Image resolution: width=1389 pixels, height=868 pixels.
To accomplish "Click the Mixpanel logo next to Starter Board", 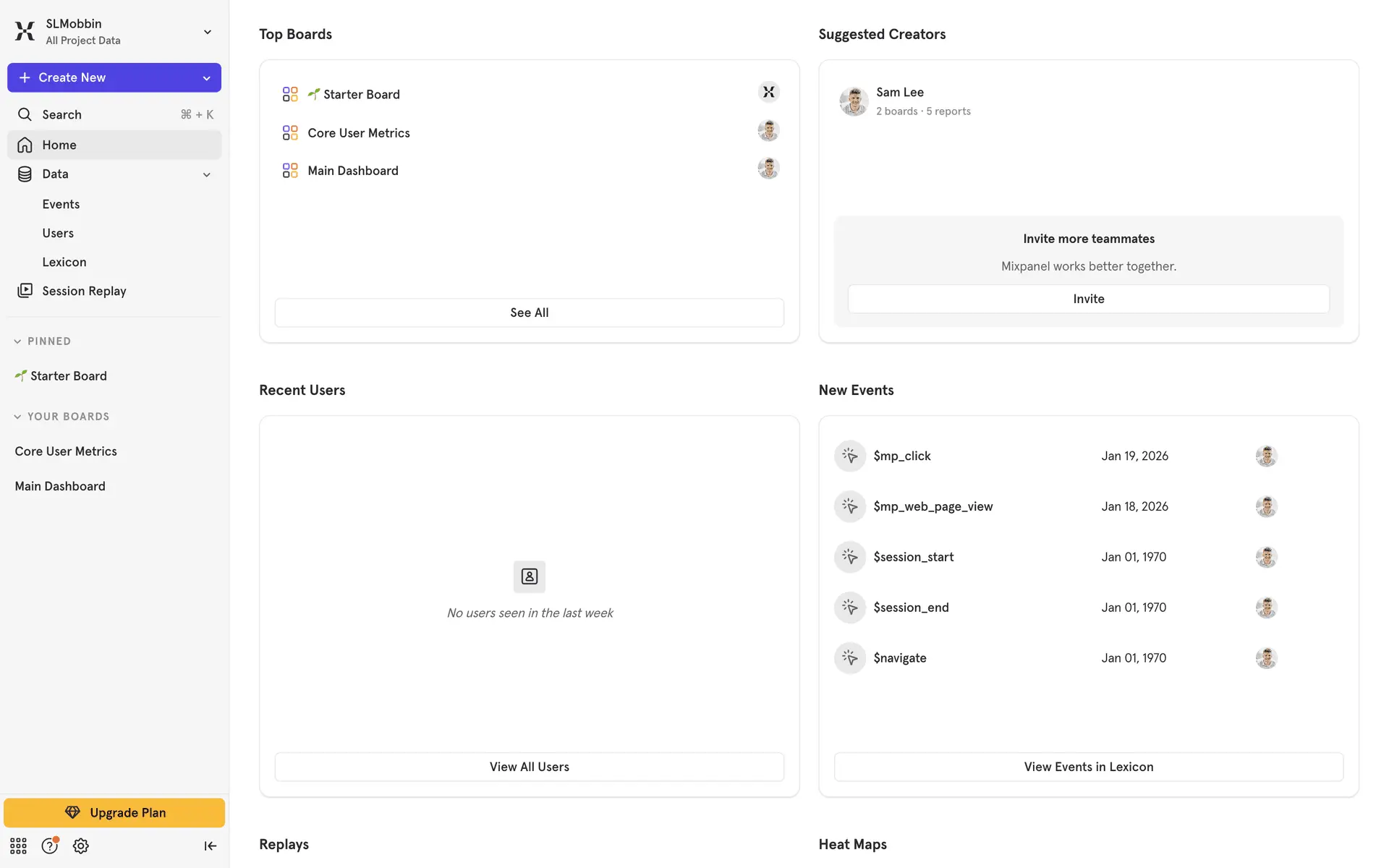I will (x=768, y=92).
